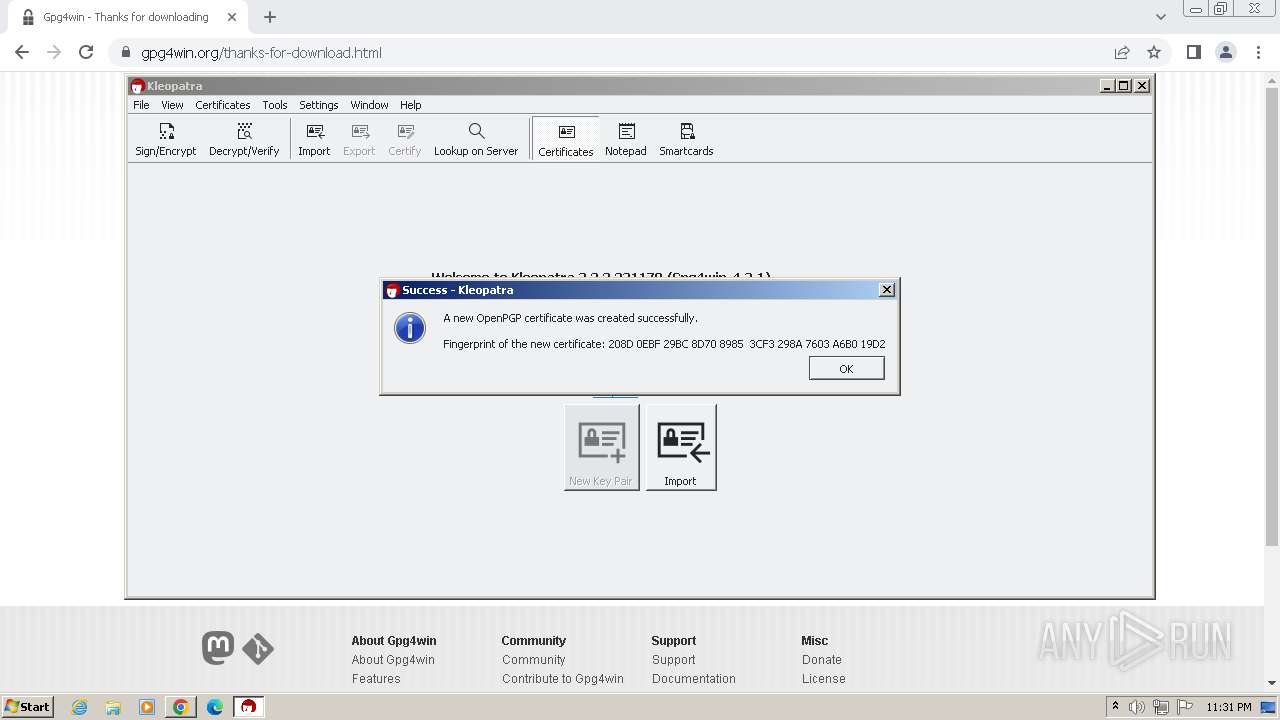Screen dimensions: 1280x720
Task: Switch to the Certificates view
Action: 566,139
